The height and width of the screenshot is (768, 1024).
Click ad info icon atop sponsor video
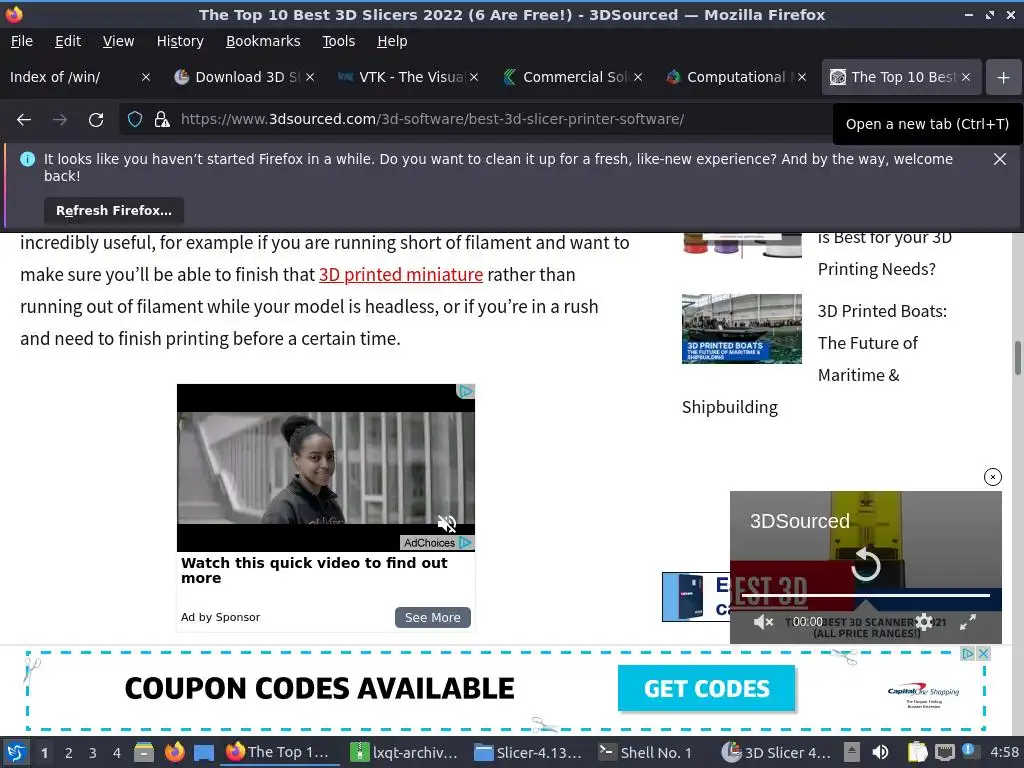tap(466, 391)
